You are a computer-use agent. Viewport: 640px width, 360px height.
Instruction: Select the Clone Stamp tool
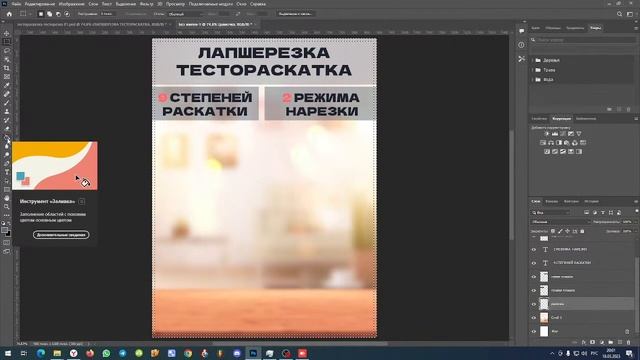coord(7,111)
